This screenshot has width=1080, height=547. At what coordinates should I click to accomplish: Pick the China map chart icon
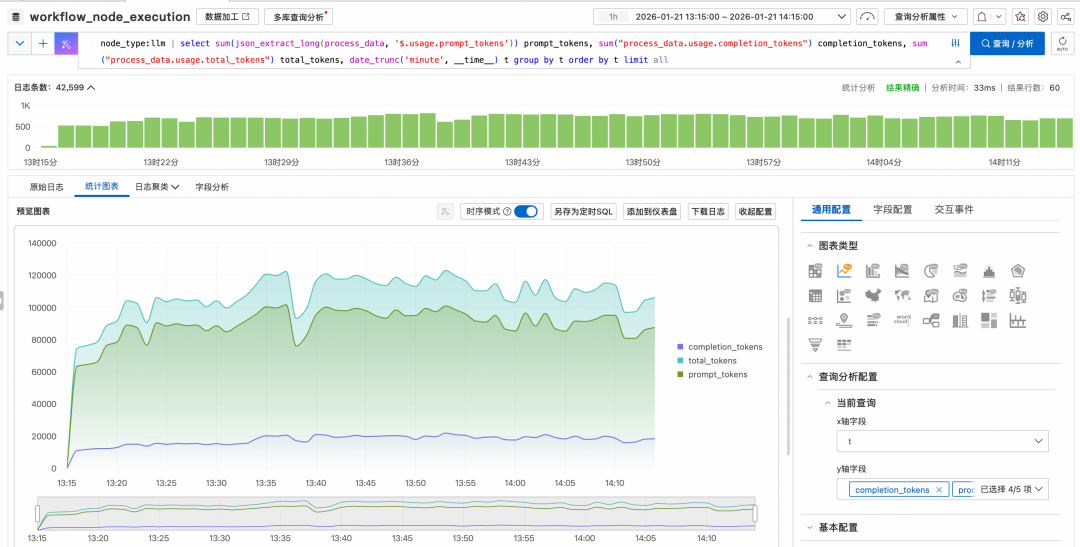[874, 296]
